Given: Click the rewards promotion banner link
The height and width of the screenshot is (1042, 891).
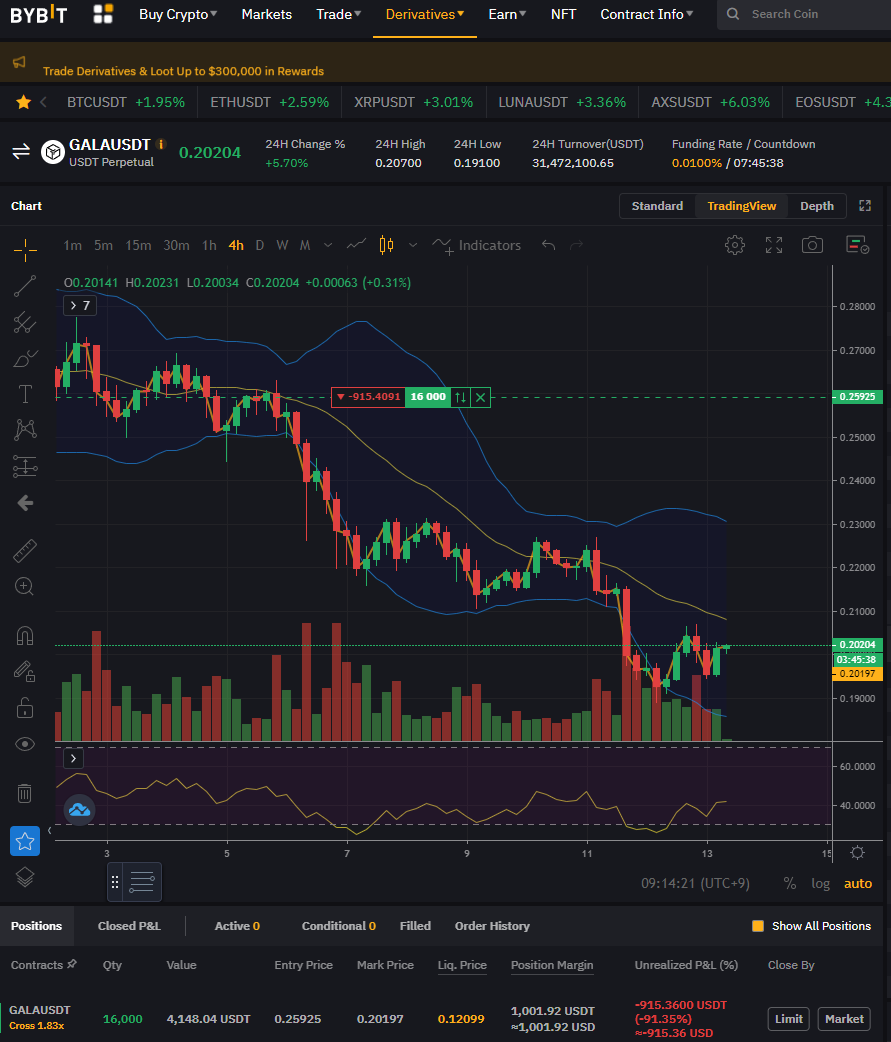Looking at the screenshot, I should pos(183,71).
